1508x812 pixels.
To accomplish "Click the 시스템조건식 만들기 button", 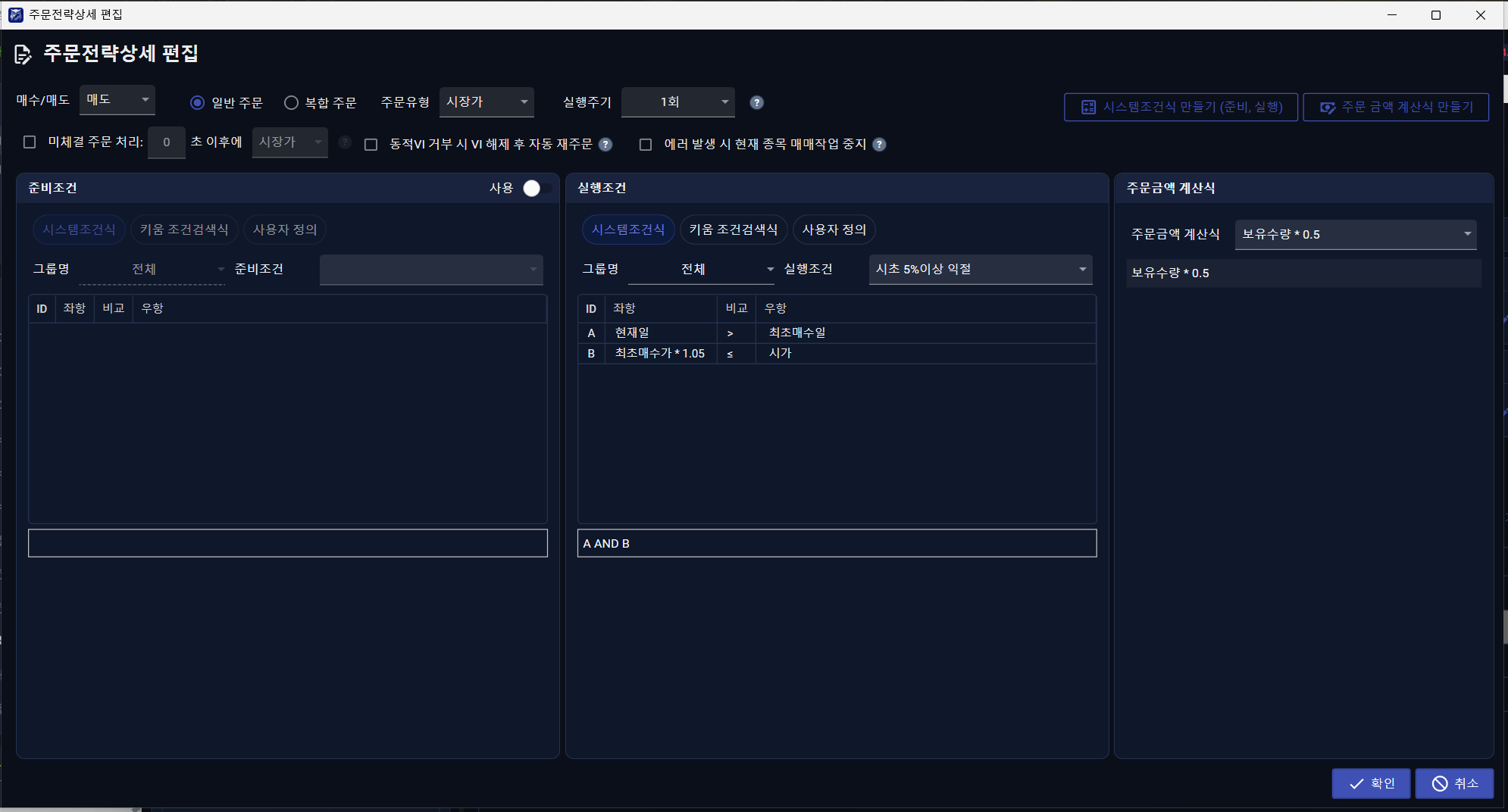I will tap(1181, 107).
